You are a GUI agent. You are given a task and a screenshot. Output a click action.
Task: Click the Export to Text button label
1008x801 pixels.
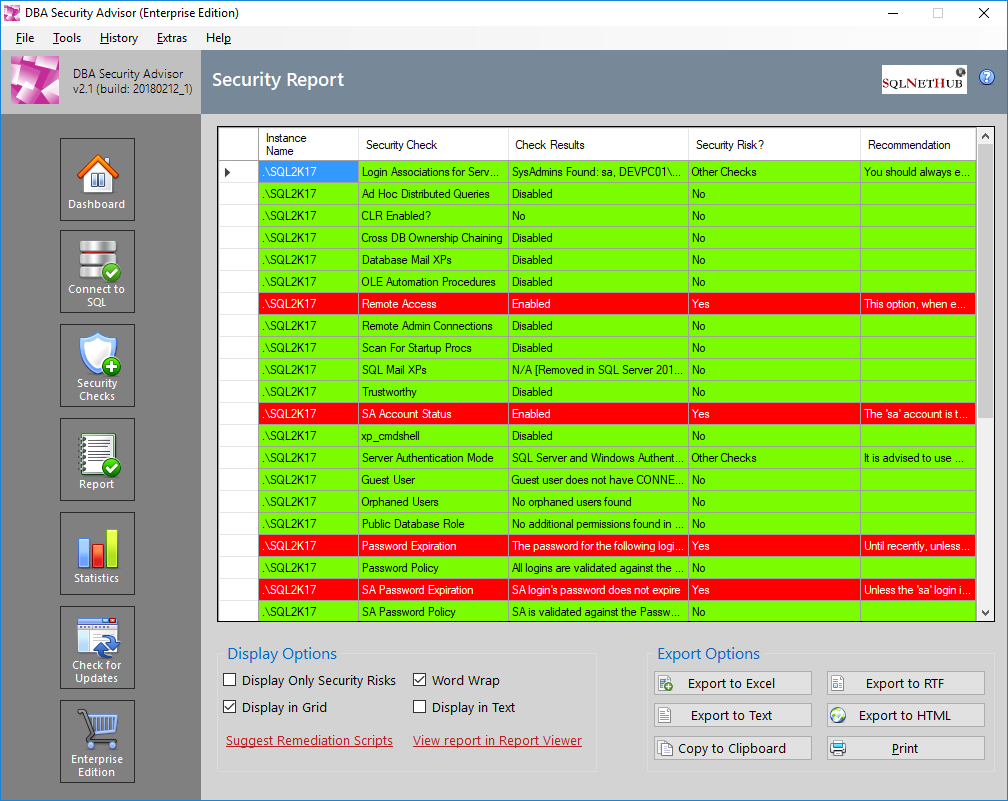[x=732, y=716]
